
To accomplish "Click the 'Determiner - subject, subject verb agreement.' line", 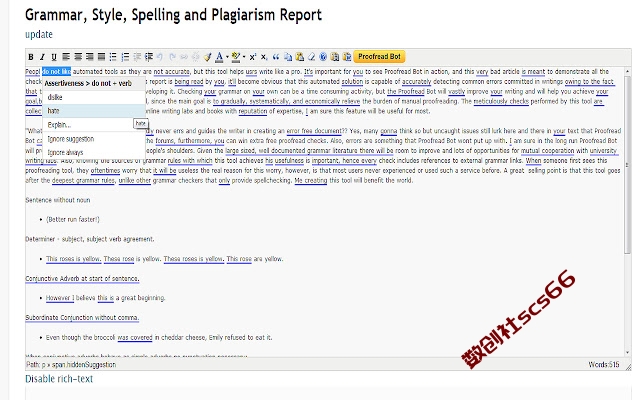I will click(x=90, y=239).
